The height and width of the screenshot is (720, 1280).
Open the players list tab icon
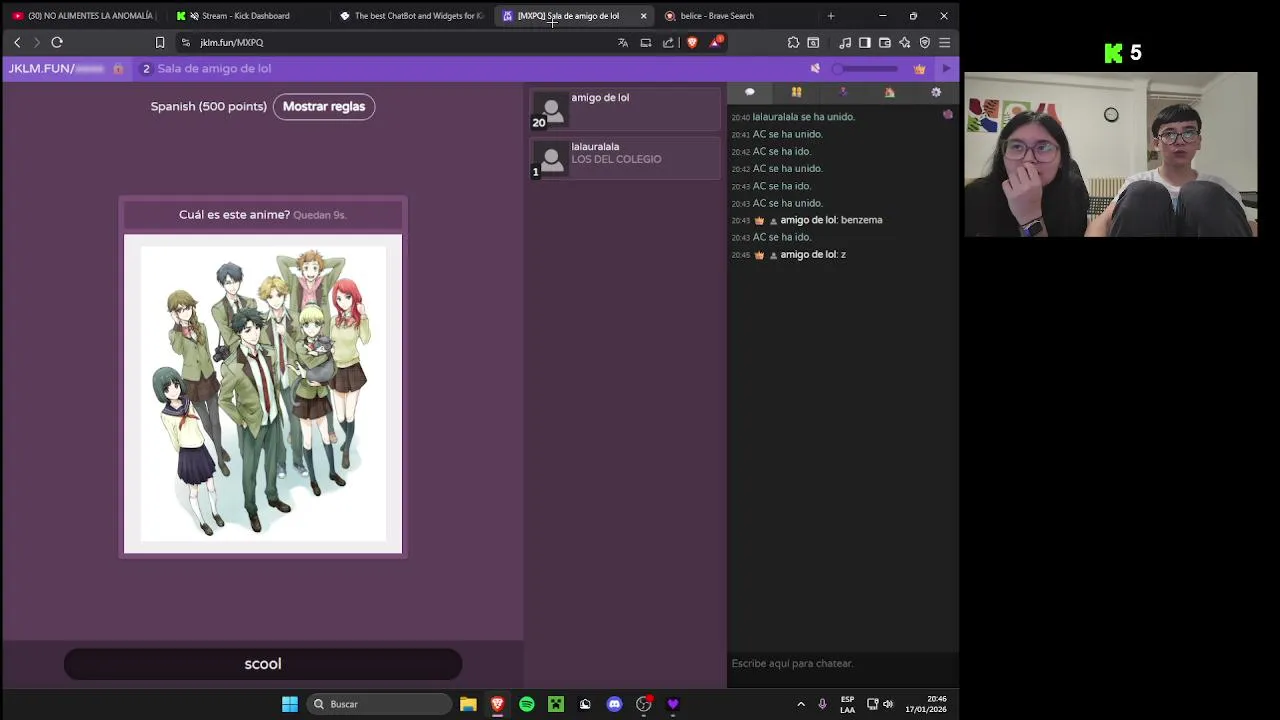coord(796,92)
